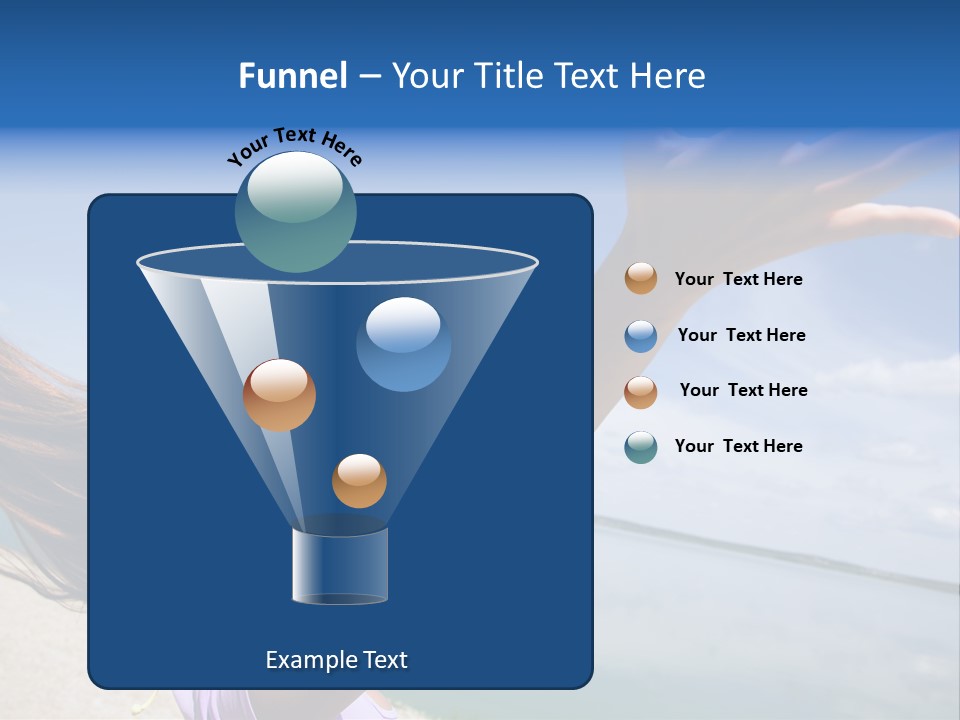Click the second 'Your Text Here' legend label
960x720 pixels.
click(x=742, y=335)
